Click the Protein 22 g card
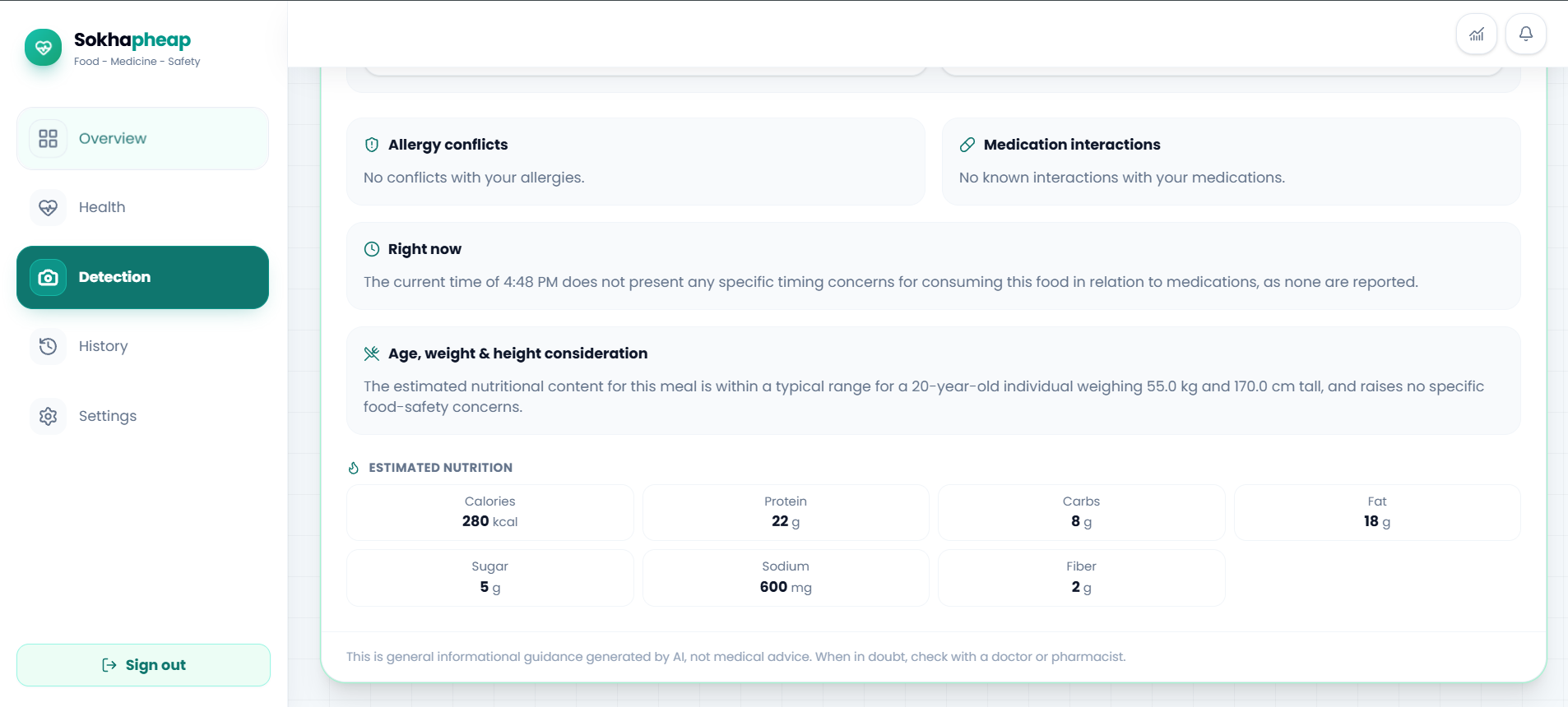The image size is (1568, 707). 786,512
